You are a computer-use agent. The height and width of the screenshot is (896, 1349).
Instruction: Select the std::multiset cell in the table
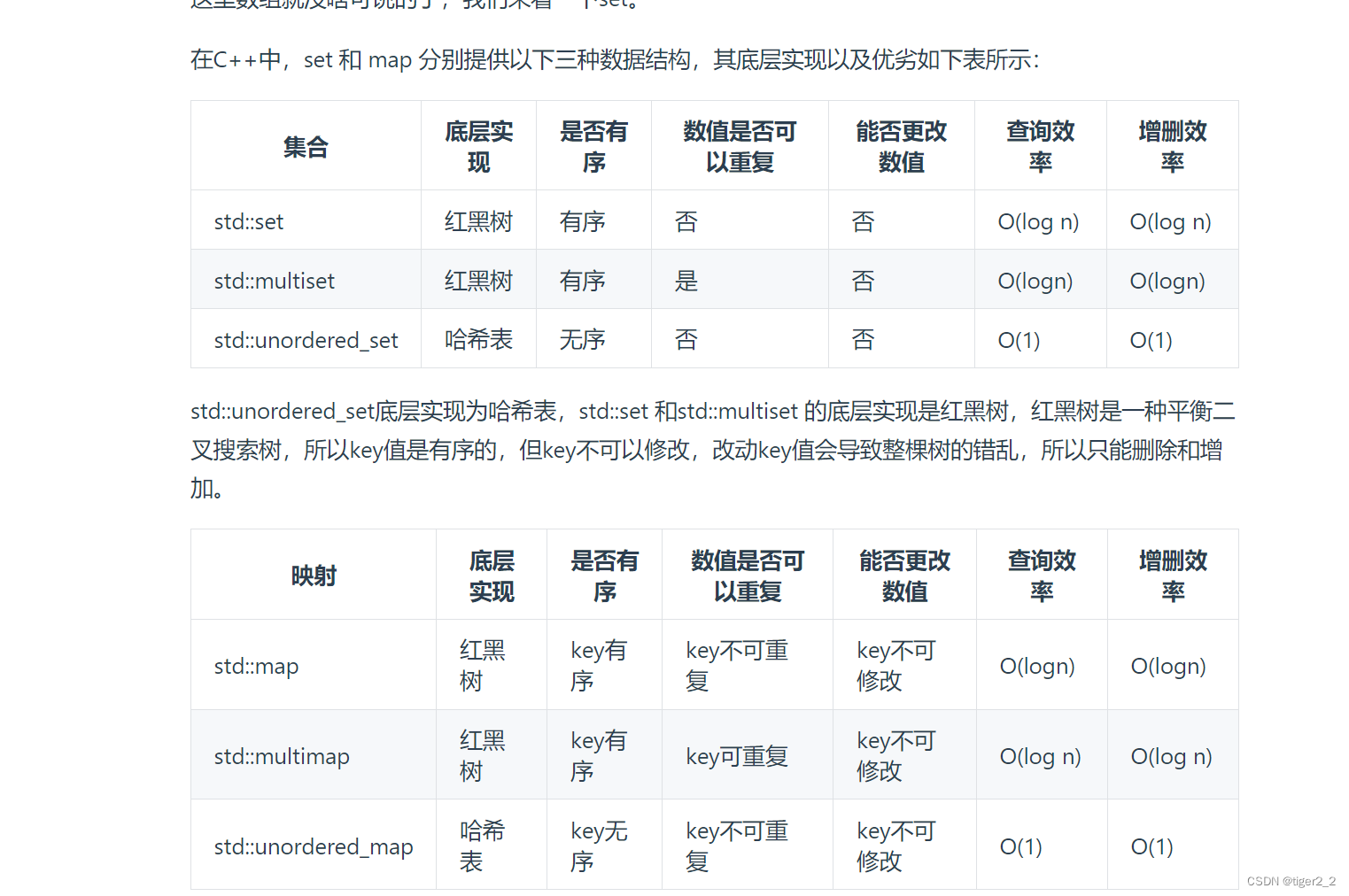click(273, 280)
